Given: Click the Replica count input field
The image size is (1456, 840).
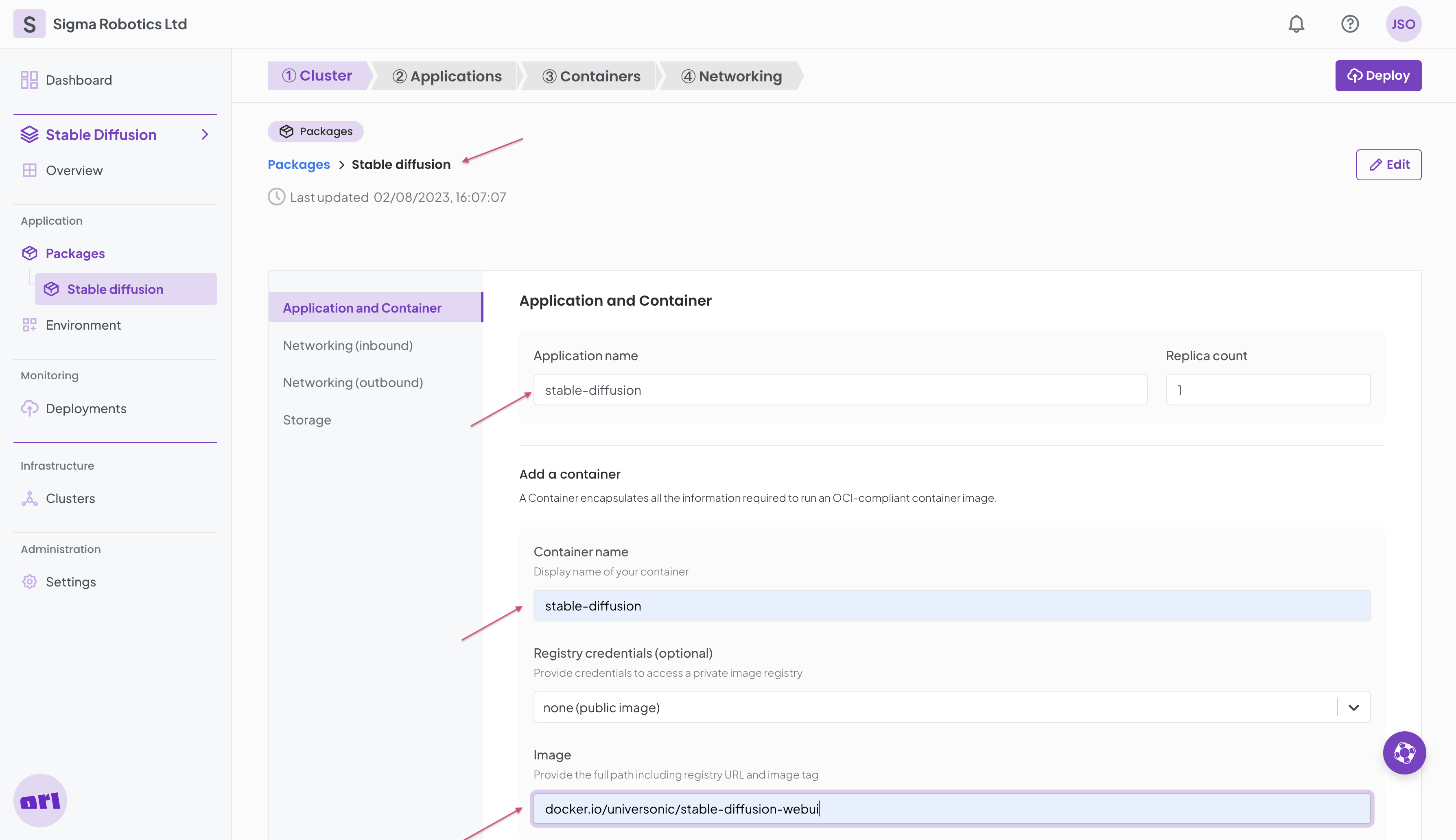Looking at the screenshot, I should pyautogui.click(x=1268, y=390).
